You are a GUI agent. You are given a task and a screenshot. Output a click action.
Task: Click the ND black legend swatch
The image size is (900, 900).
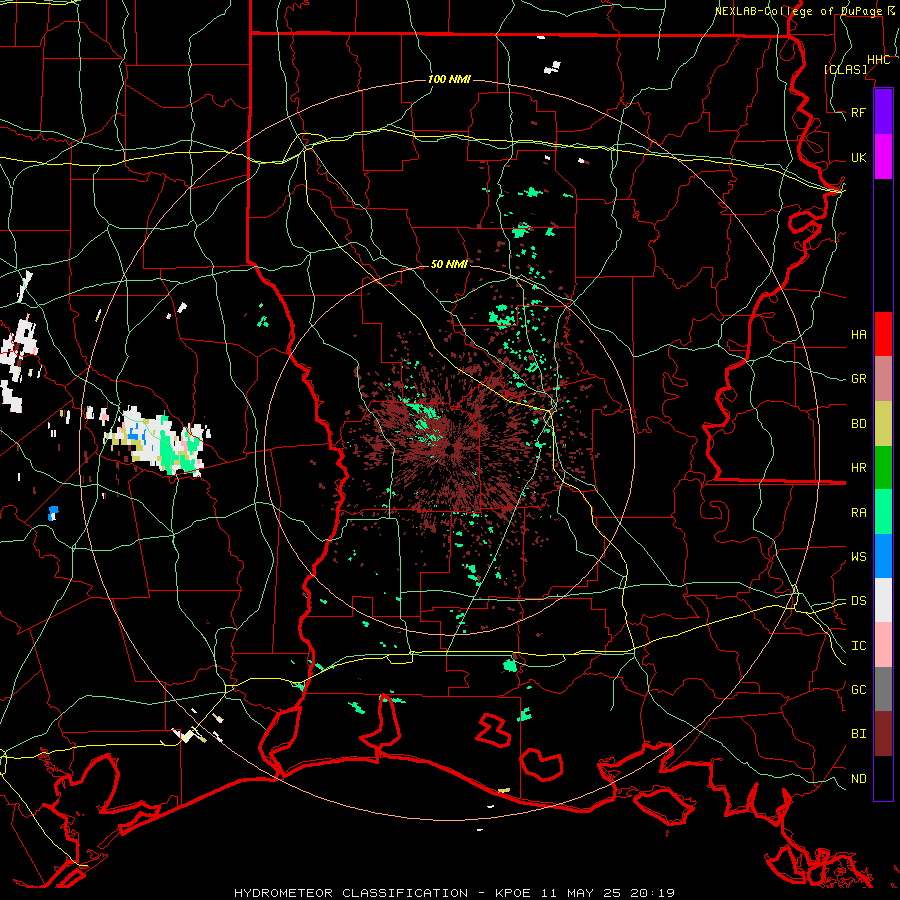pyautogui.click(x=883, y=778)
